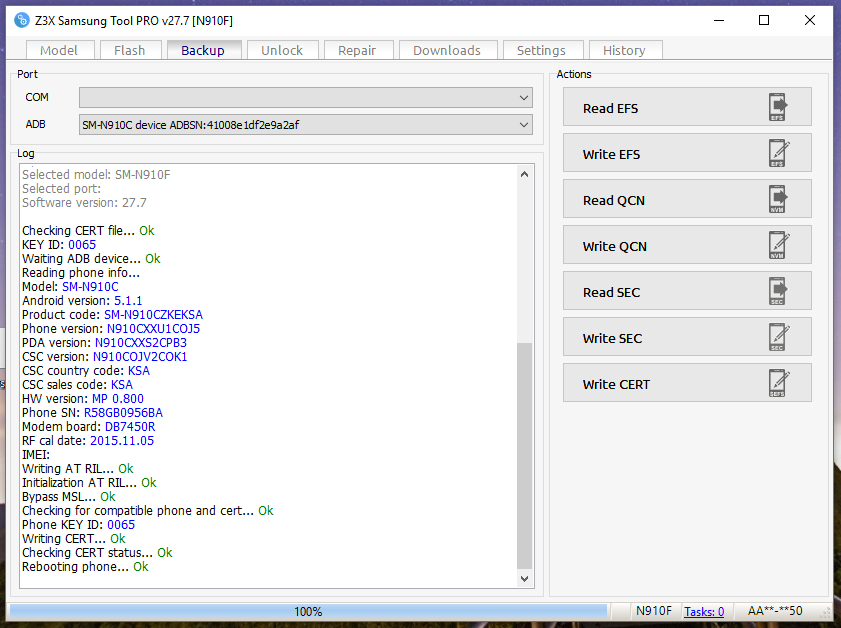Image resolution: width=841 pixels, height=628 pixels.
Task: Open the Unlock tab
Action: coord(282,50)
